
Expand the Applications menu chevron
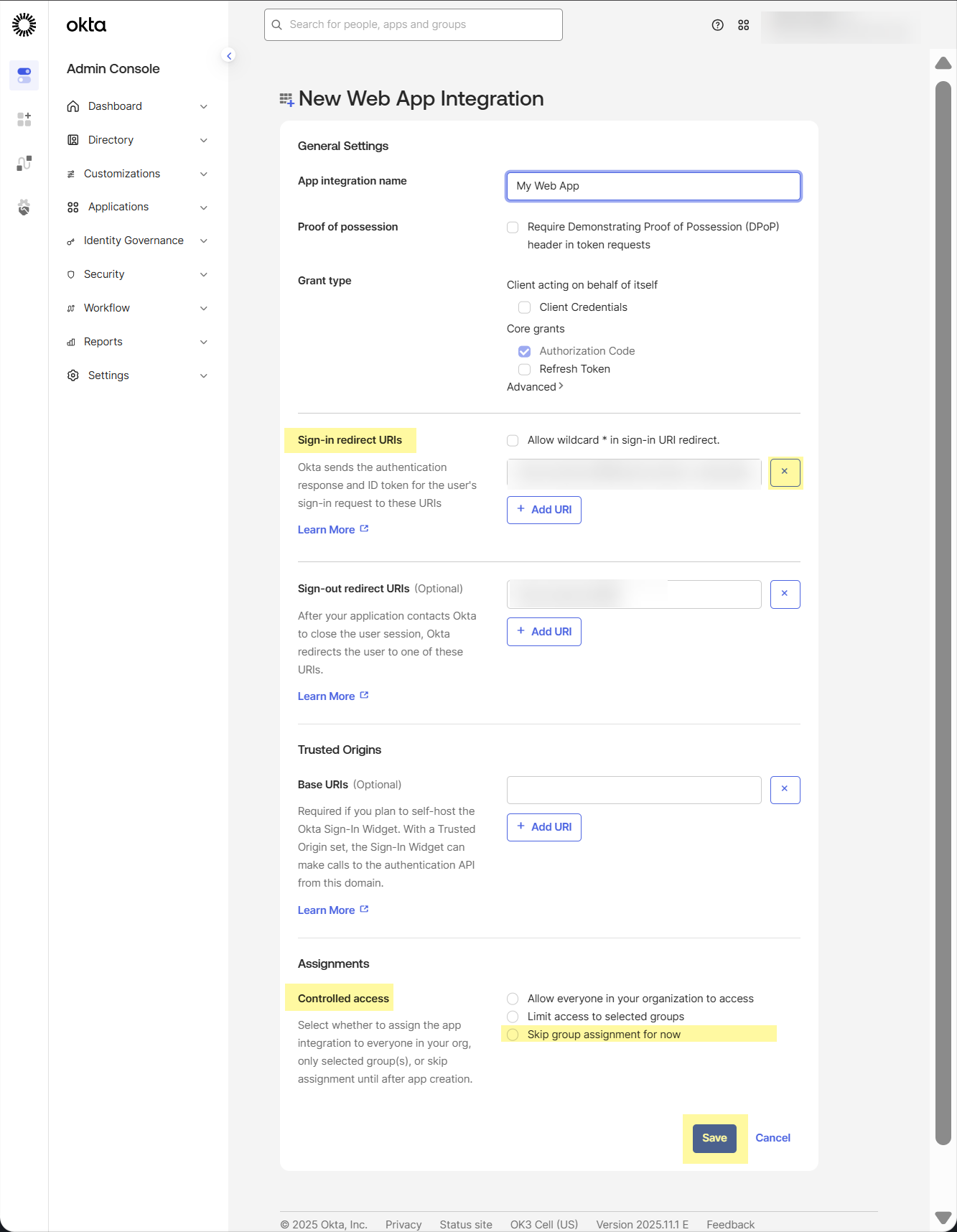[204, 207]
